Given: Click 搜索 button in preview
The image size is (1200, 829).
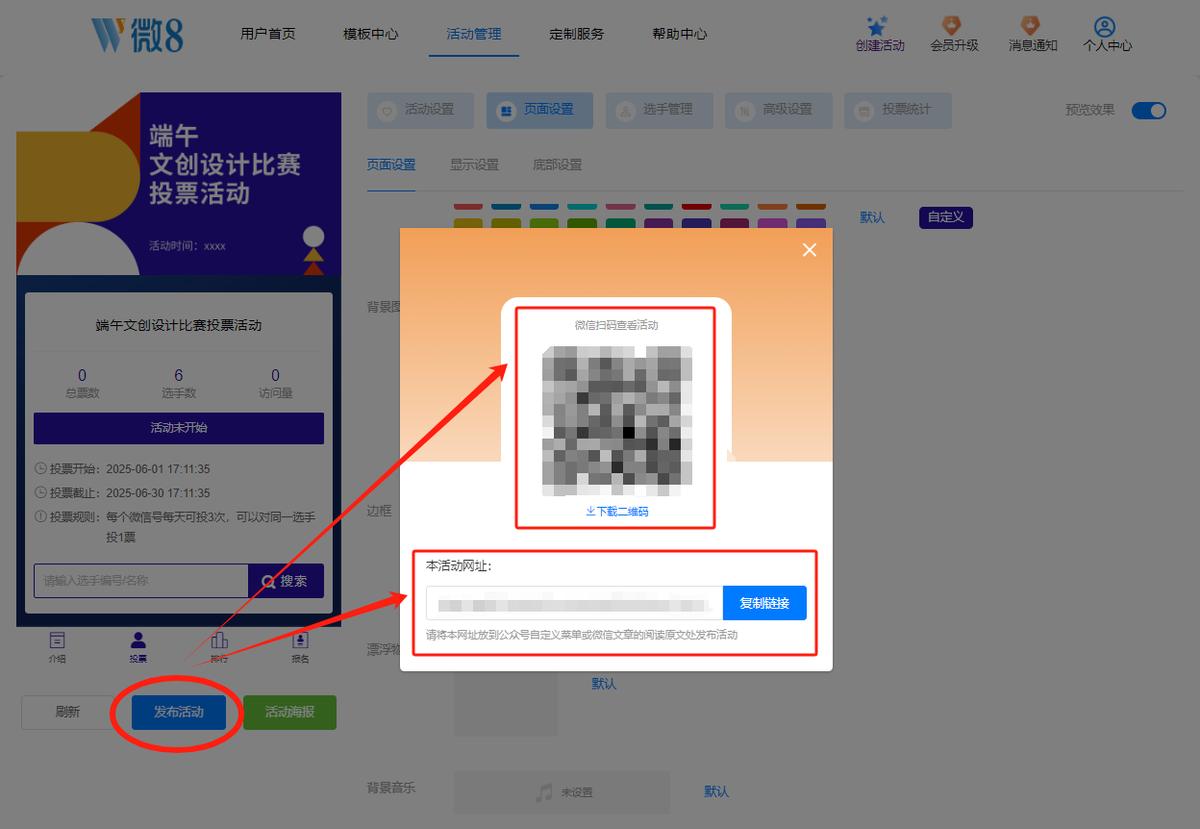Looking at the screenshot, I should point(286,581).
